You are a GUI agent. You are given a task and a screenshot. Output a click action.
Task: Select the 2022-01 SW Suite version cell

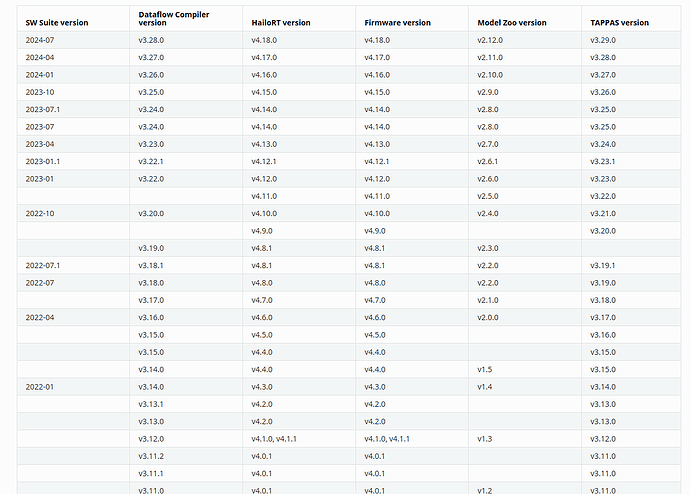click(39, 386)
